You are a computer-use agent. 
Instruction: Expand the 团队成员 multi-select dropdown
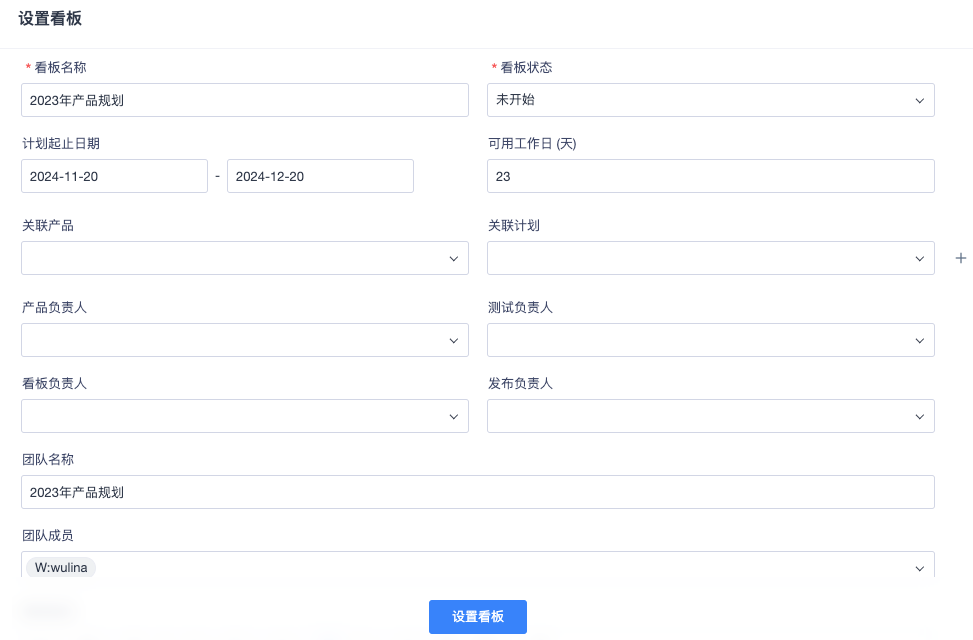tap(478, 565)
